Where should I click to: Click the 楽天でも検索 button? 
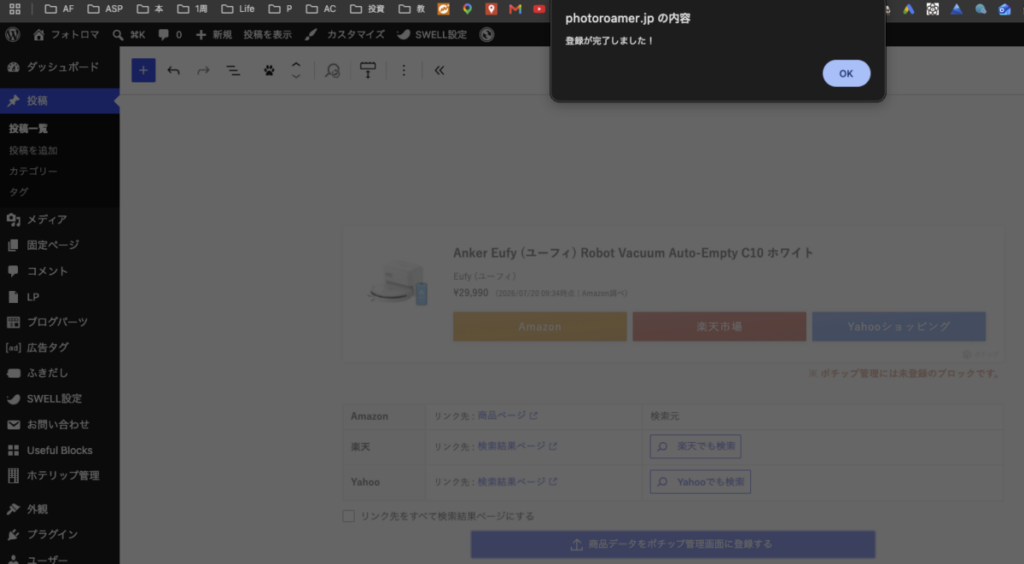(696, 446)
